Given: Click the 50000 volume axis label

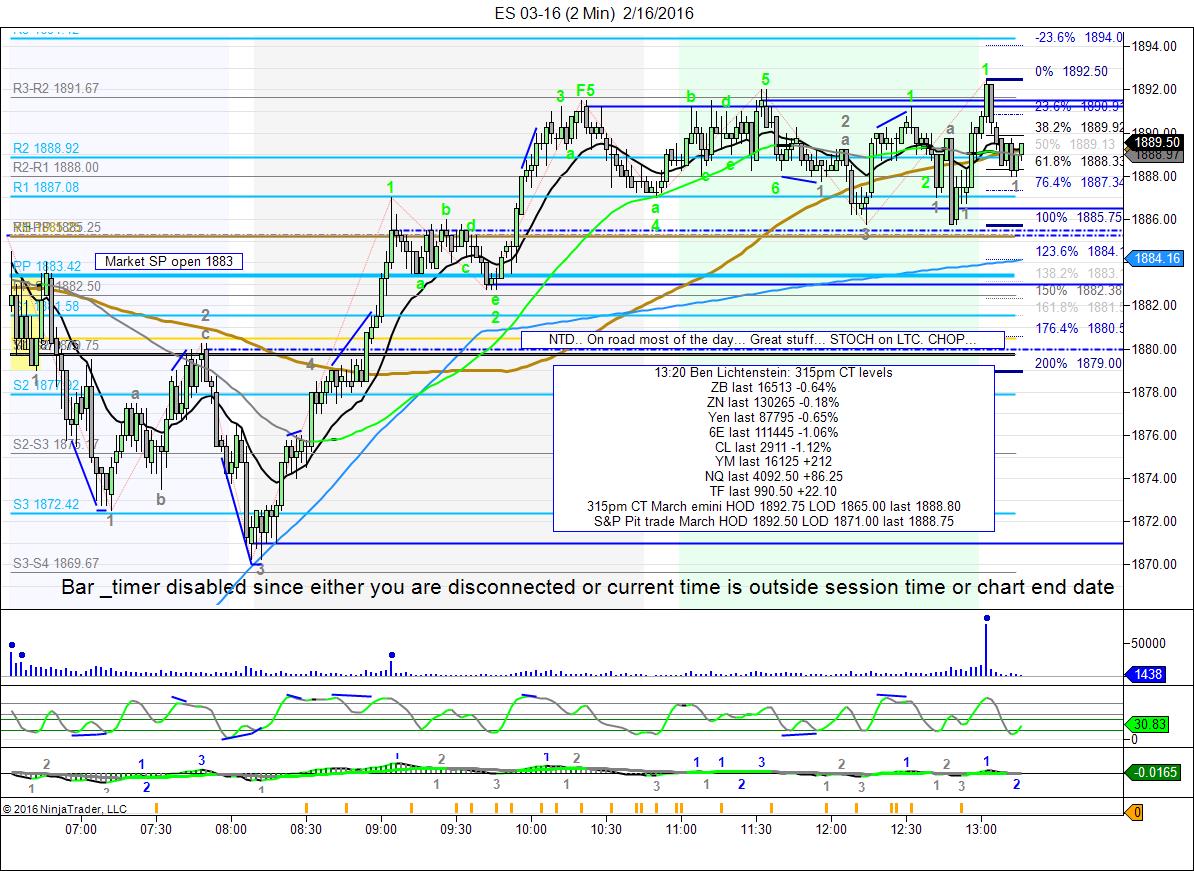Looking at the screenshot, I should pyautogui.click(x=1149, y=643).
